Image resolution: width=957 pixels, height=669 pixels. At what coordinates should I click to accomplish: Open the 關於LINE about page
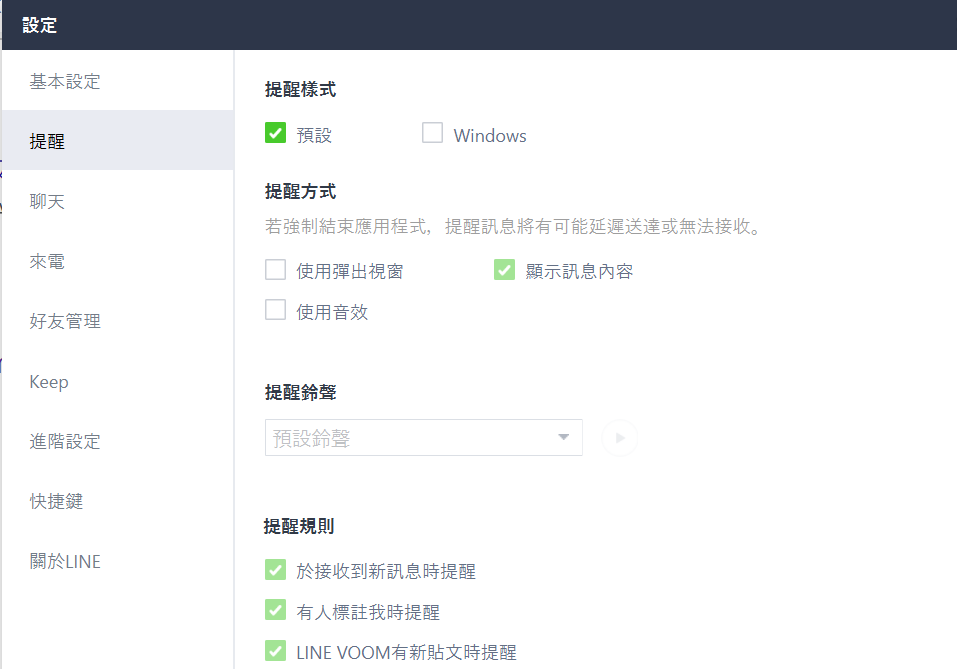coord(118,561)
